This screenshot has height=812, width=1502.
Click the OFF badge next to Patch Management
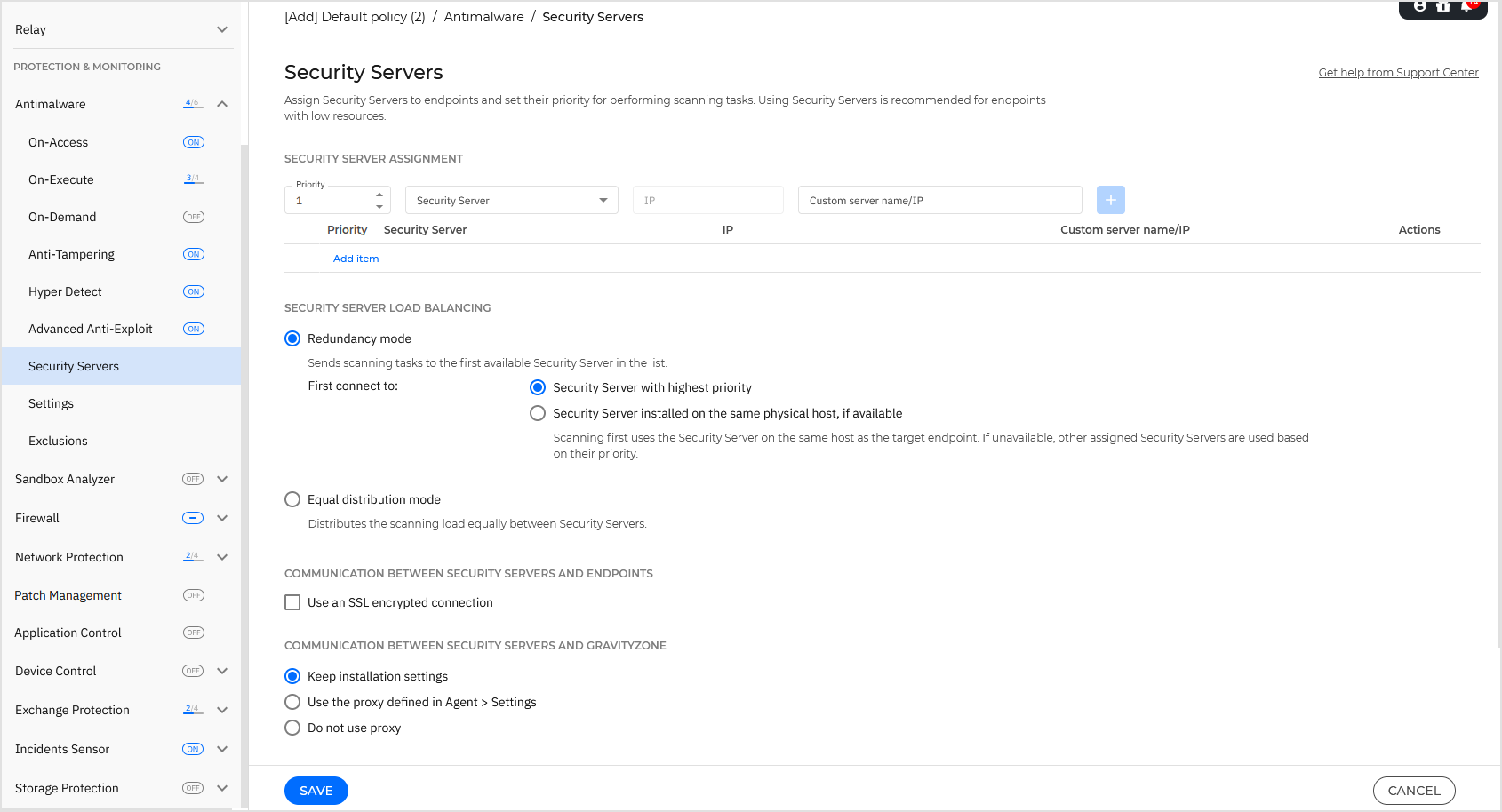[193, 595]
